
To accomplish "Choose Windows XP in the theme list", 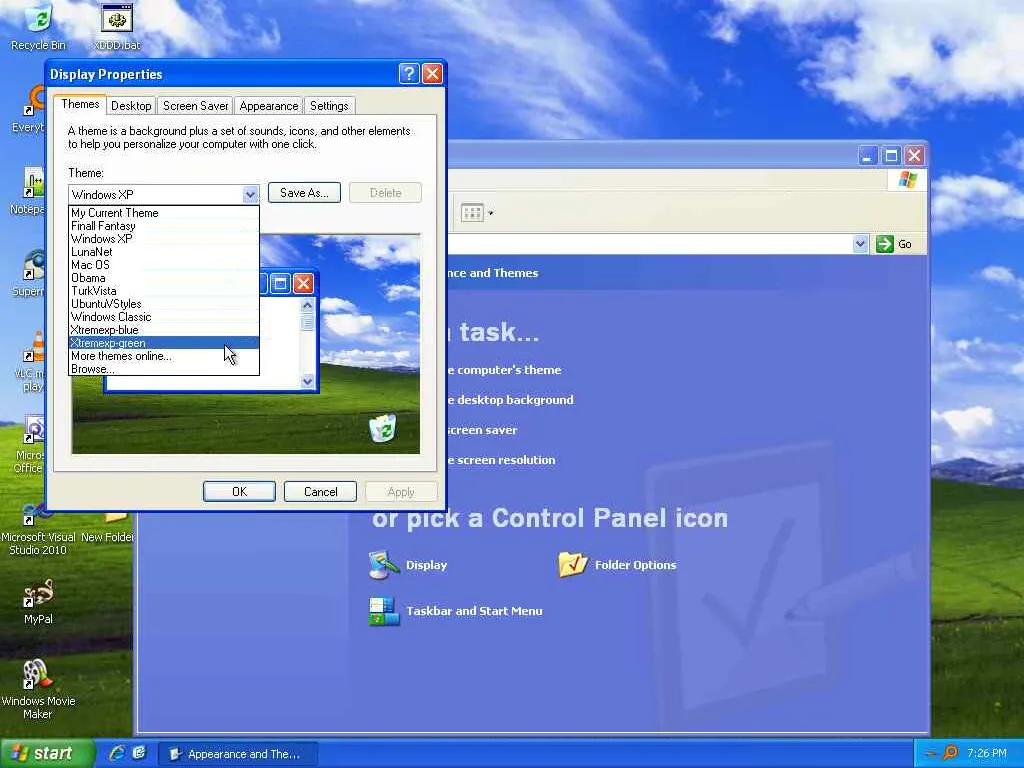I will tap(164, 239).
